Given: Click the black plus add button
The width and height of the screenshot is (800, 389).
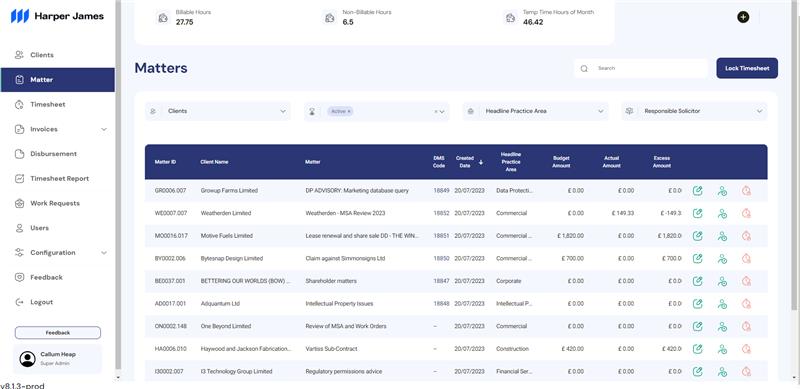Looking at the screenshot, I should [x=743, y=17].
